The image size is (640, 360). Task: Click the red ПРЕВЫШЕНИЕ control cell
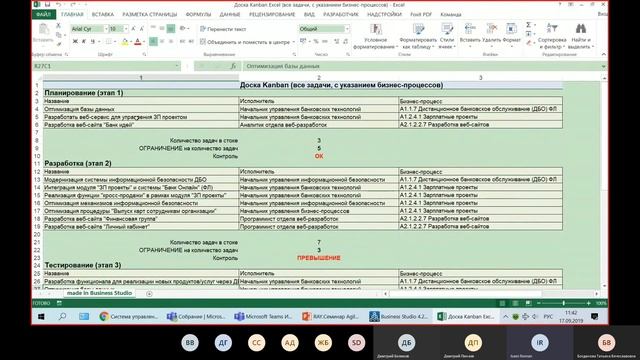pyautogui.click(x=319, y=258)
